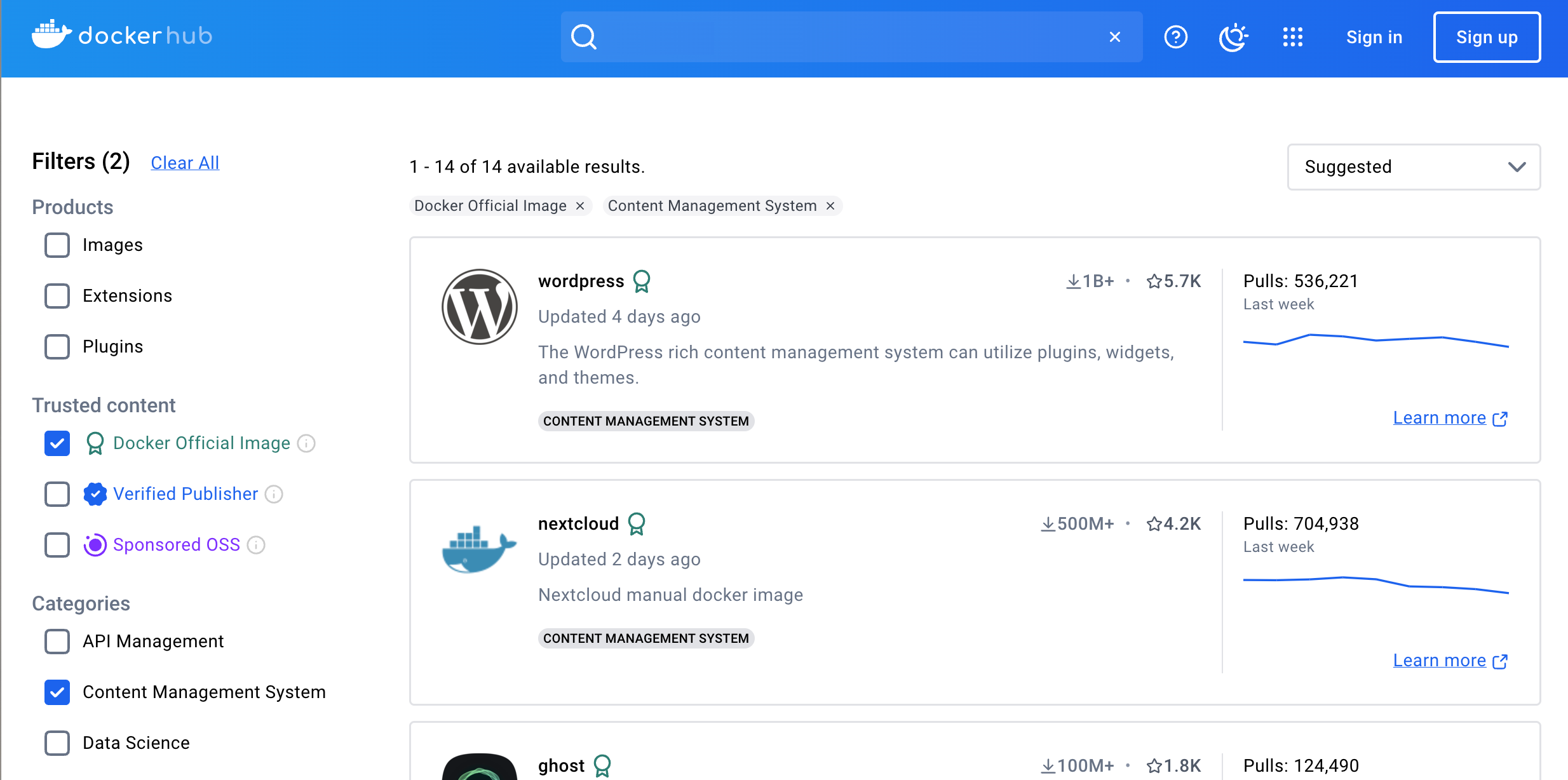Enable the Verified Publisher checkbox
This screenshot has width=1568, height=780.
tap(57, 494)
